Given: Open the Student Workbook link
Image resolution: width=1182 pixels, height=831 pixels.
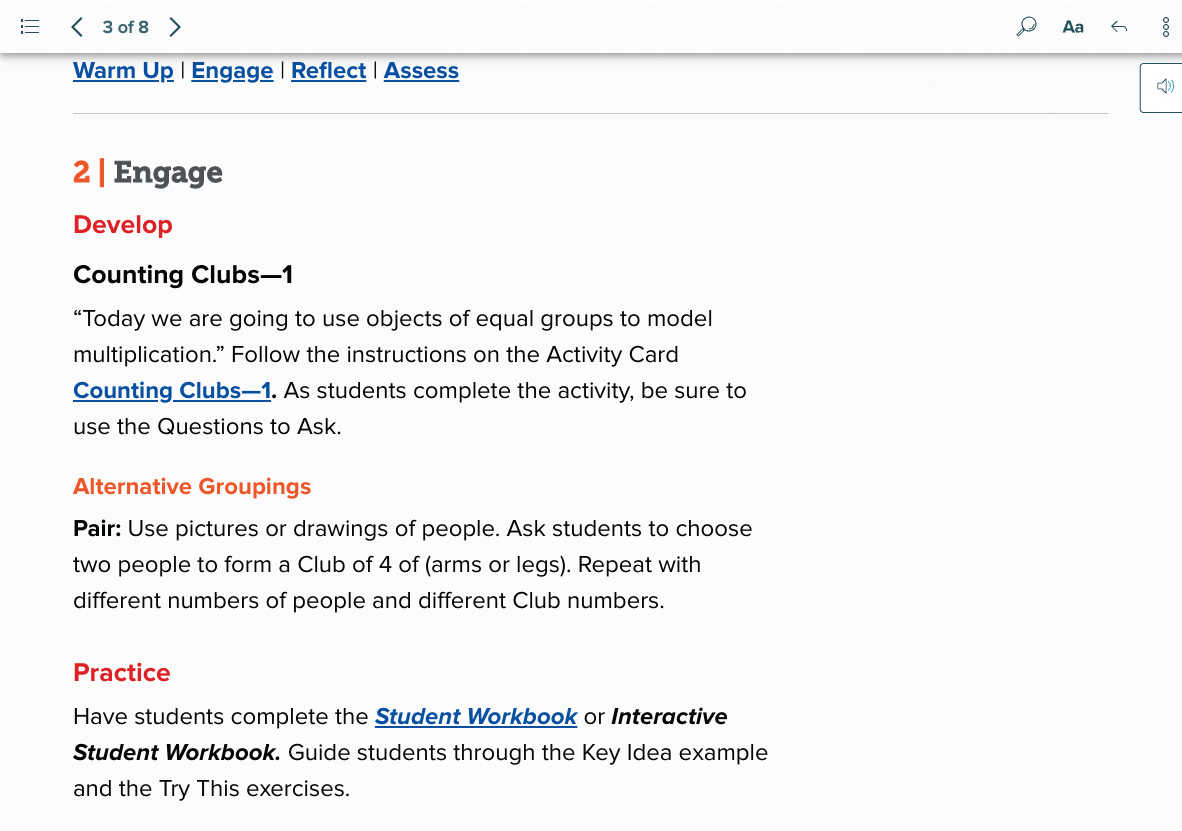Looking at the screenshot, I should 476,716.
